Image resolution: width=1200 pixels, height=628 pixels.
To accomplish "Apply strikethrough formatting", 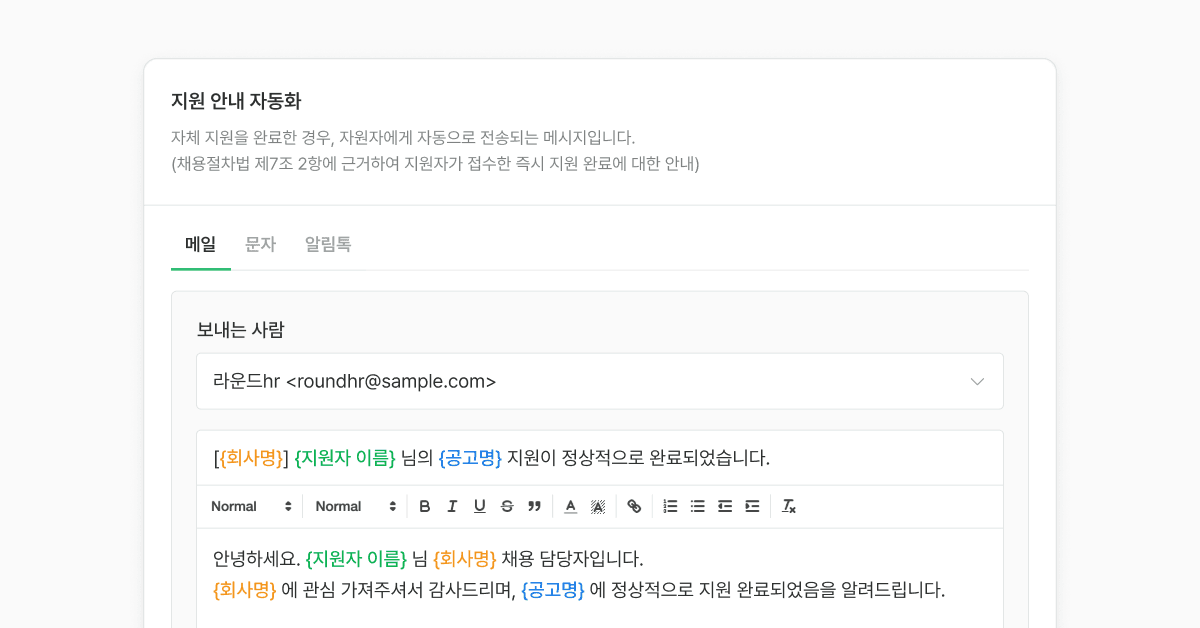I will point(507,506).
